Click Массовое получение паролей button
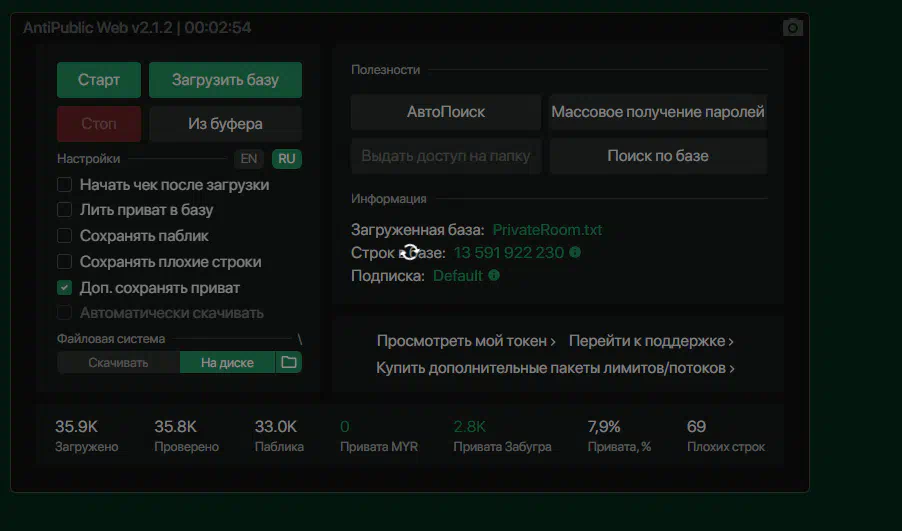Viewport: 902px width, 531px height. [x=658, y=112]
